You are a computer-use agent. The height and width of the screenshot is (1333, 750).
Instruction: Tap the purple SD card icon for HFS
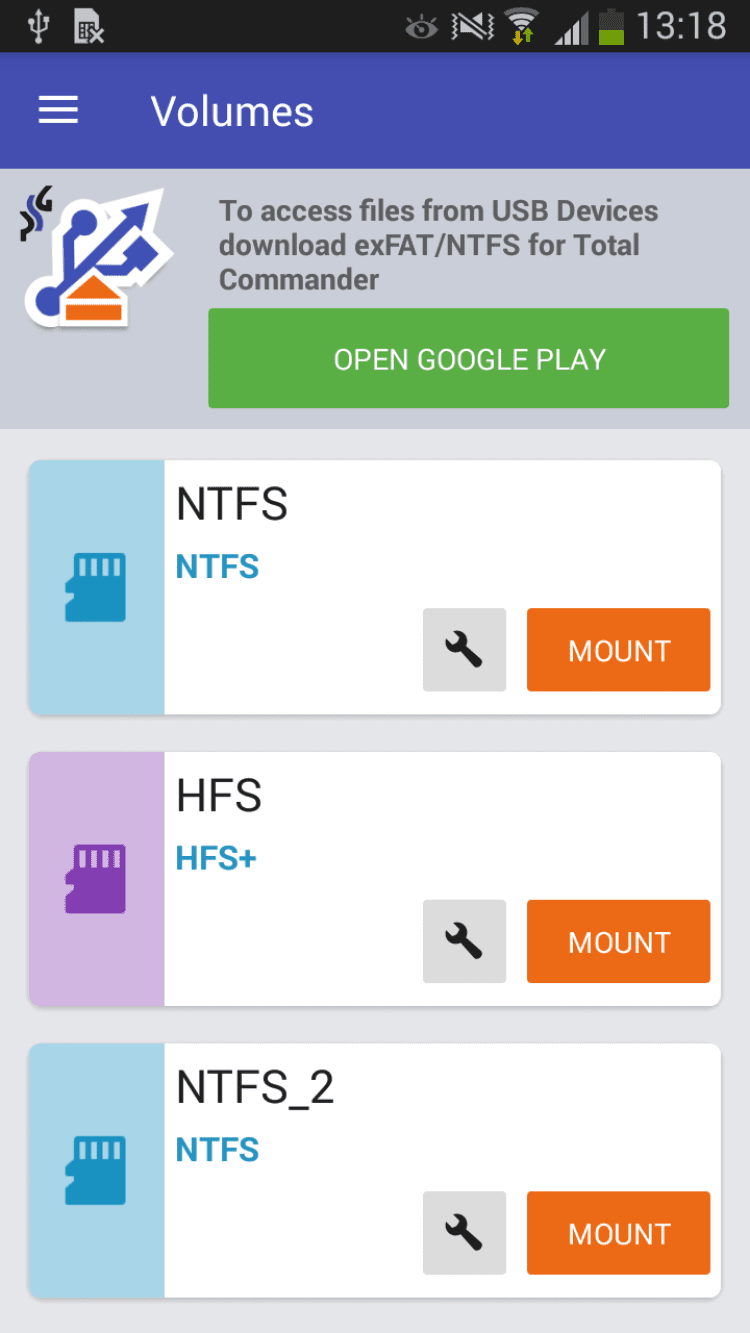[x=96, y=879]
